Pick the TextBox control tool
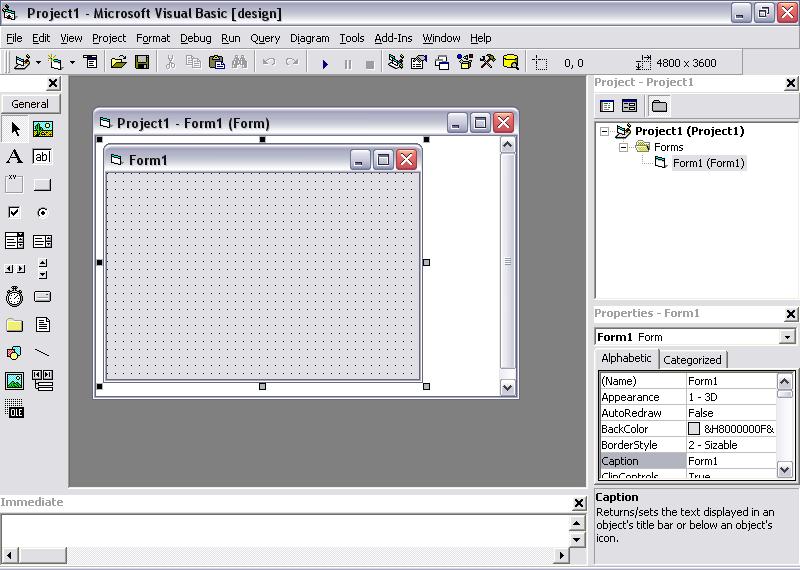This screenshot has width=800, height=570. tap(42, 157)
